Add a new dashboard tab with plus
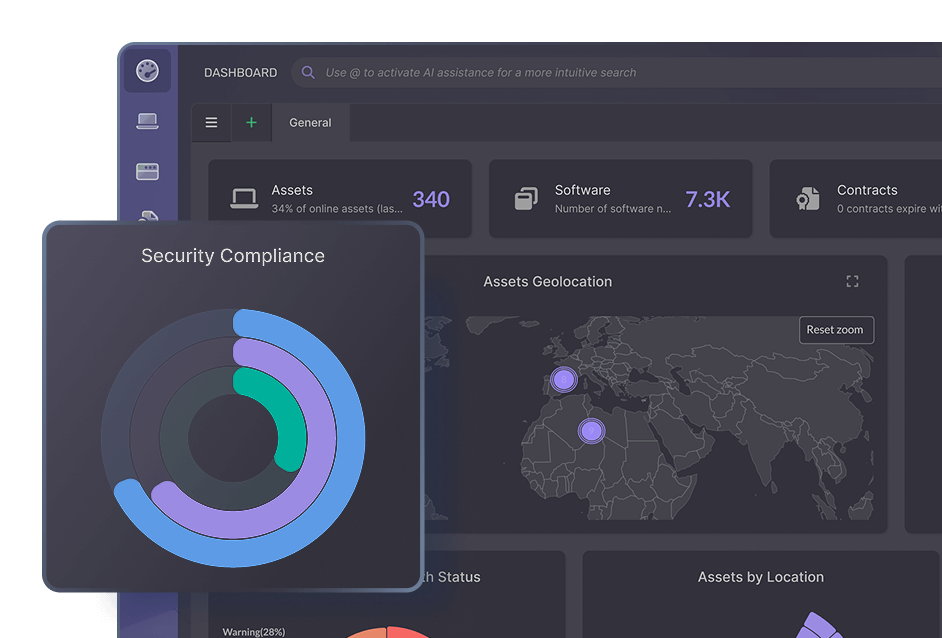942x638 pixels. [251, 123]
